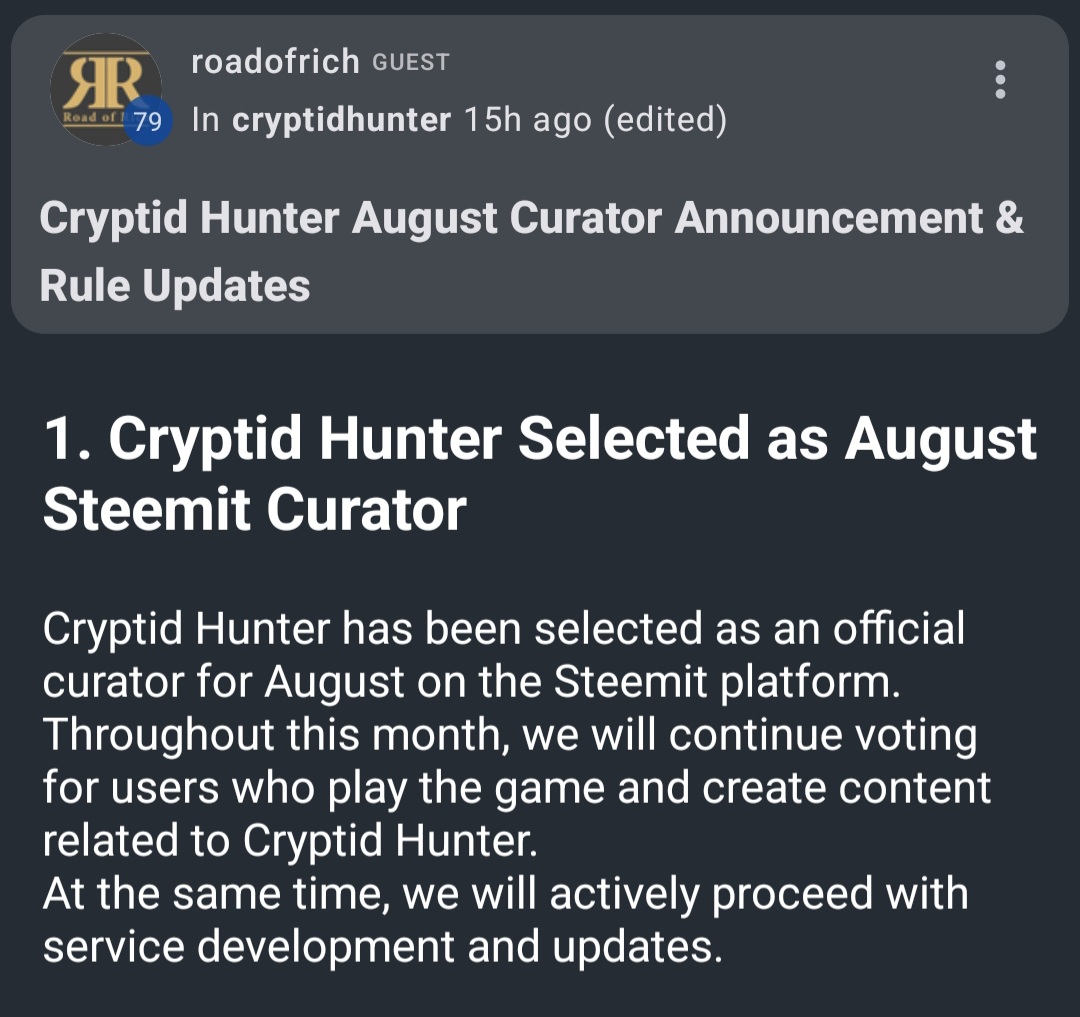The image size is (1080, 1017).
Task: Click the 'related to Cryptid Hunter.' line
Action: pyautogui.click(x=290, y=841)
